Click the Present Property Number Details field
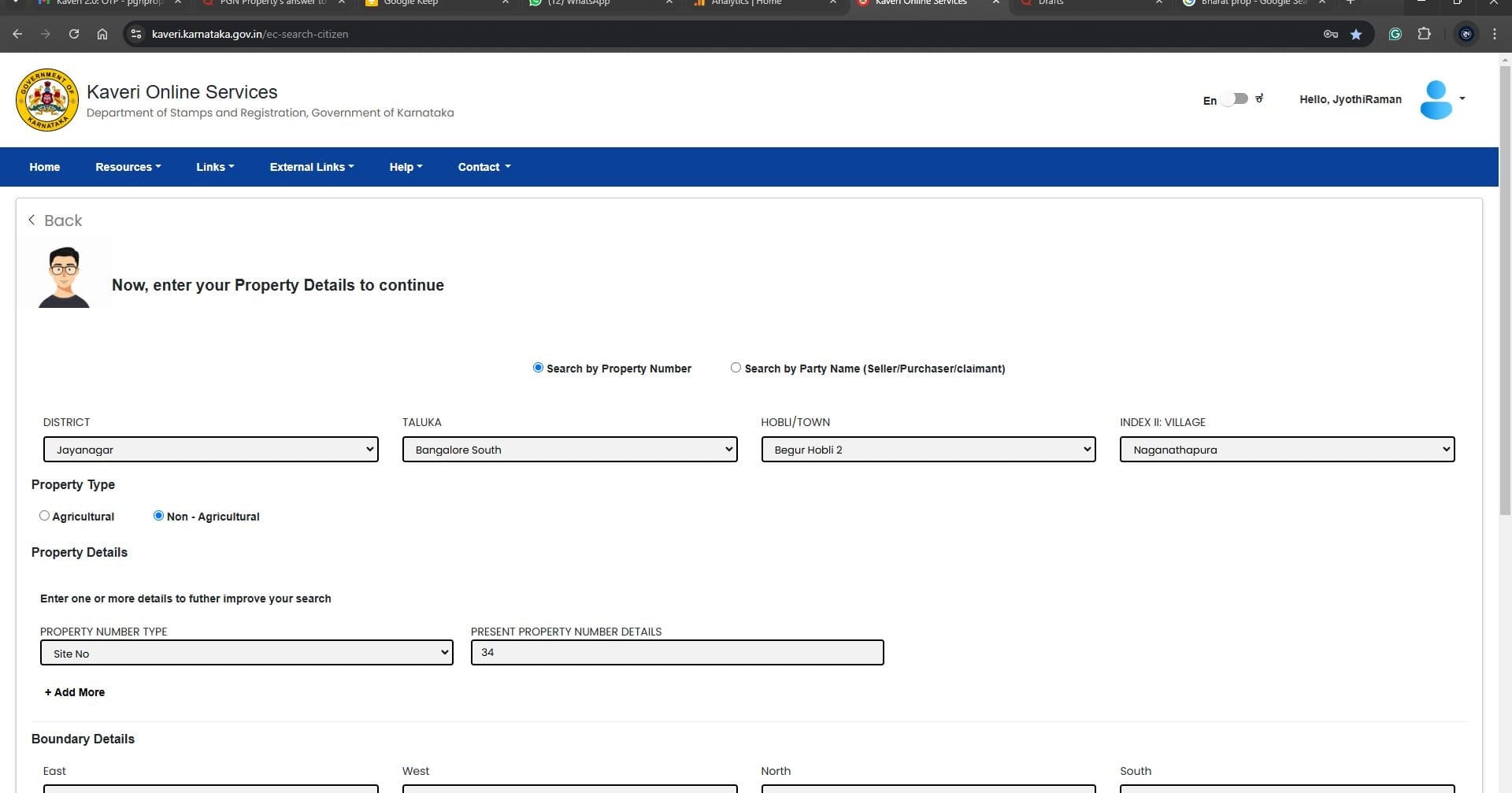This screenshot has width=1512, height=793. click(x=677, y=653)
